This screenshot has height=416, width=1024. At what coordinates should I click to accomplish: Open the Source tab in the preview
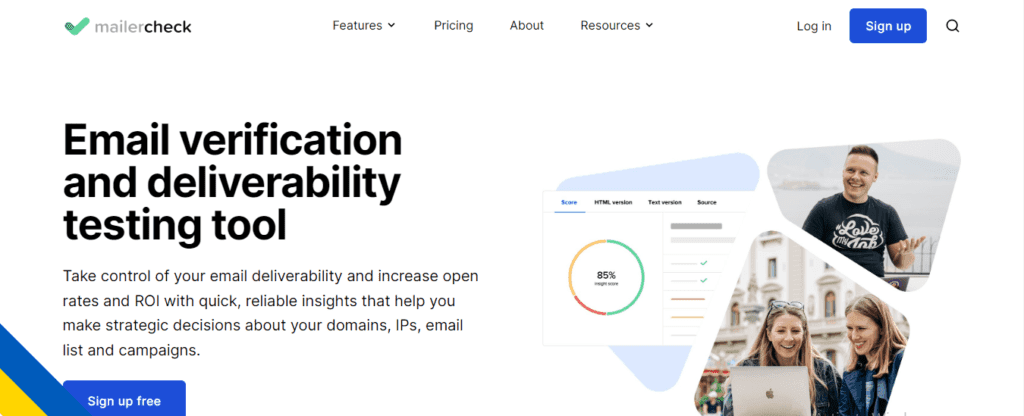[706, 203]
